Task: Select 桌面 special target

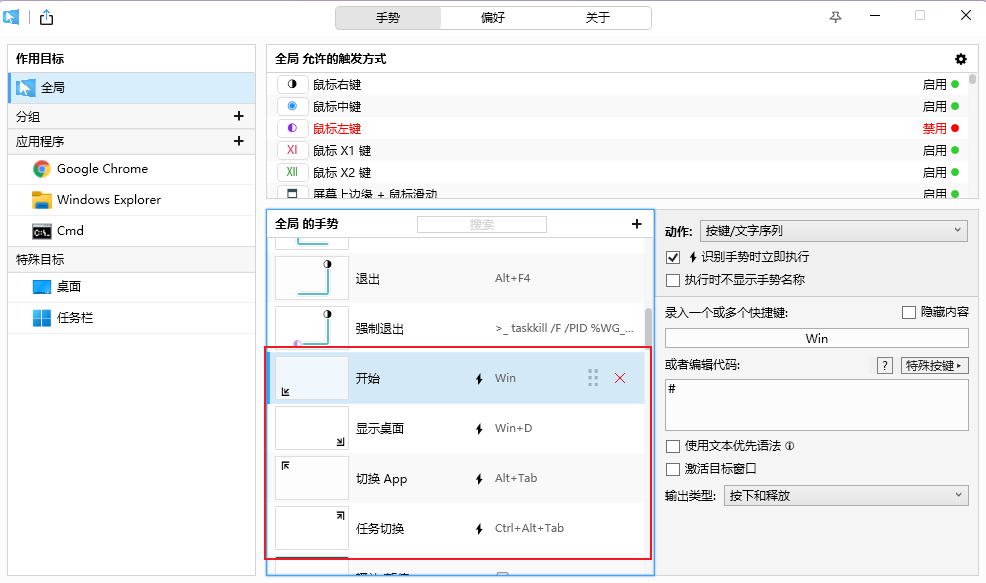Action: [x=131, y=287]
